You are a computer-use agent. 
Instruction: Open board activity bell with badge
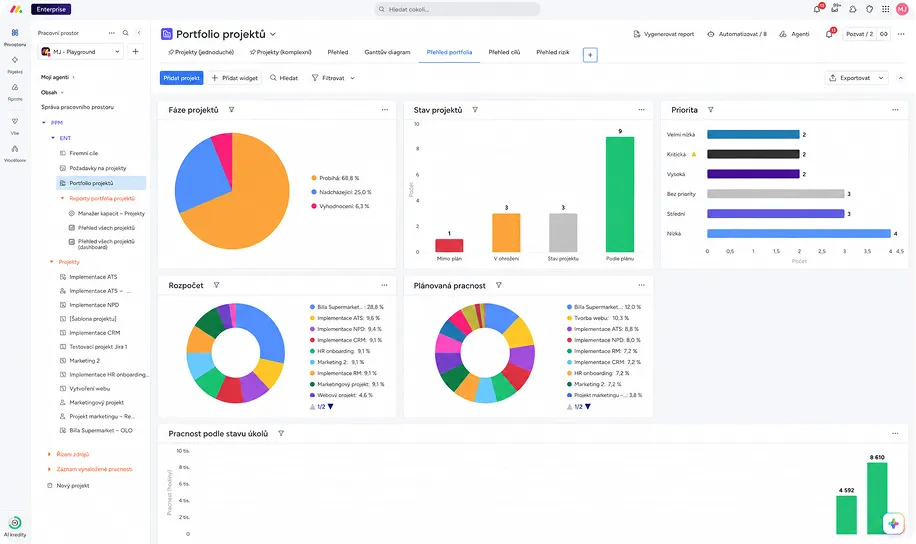(829, 34)
